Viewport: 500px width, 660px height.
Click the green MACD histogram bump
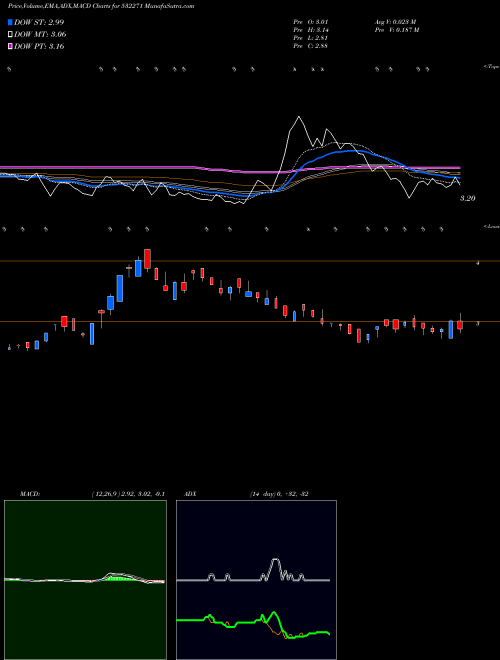pyautogui.click(x=119, y=578)
